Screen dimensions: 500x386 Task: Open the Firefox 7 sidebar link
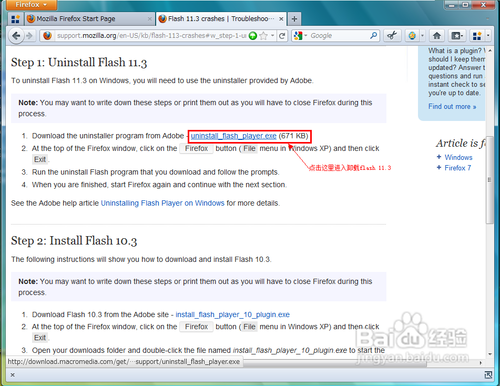point(458,168)
